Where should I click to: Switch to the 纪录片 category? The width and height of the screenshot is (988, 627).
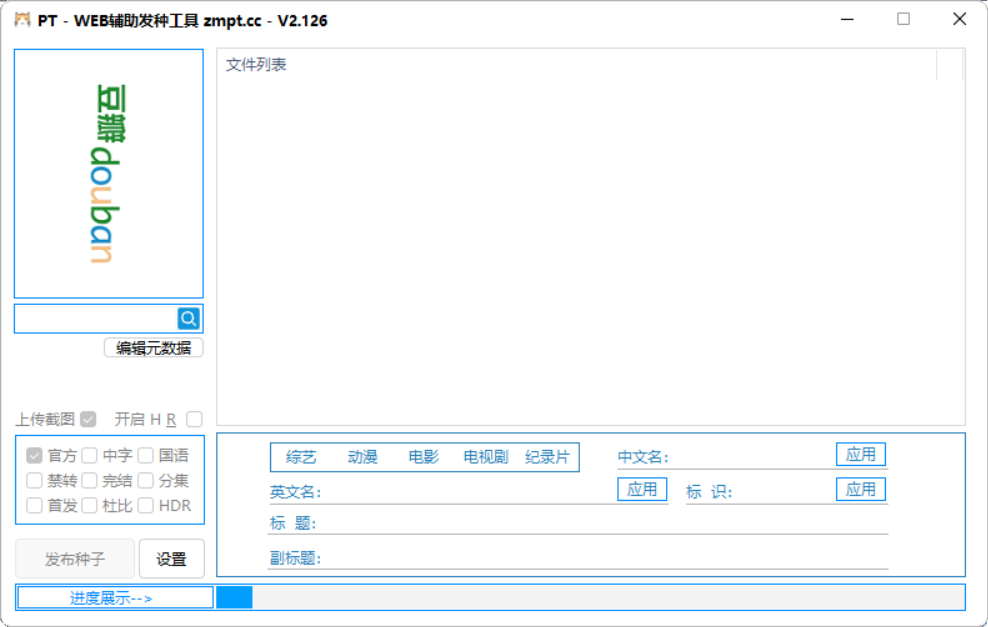coord(550,456)
